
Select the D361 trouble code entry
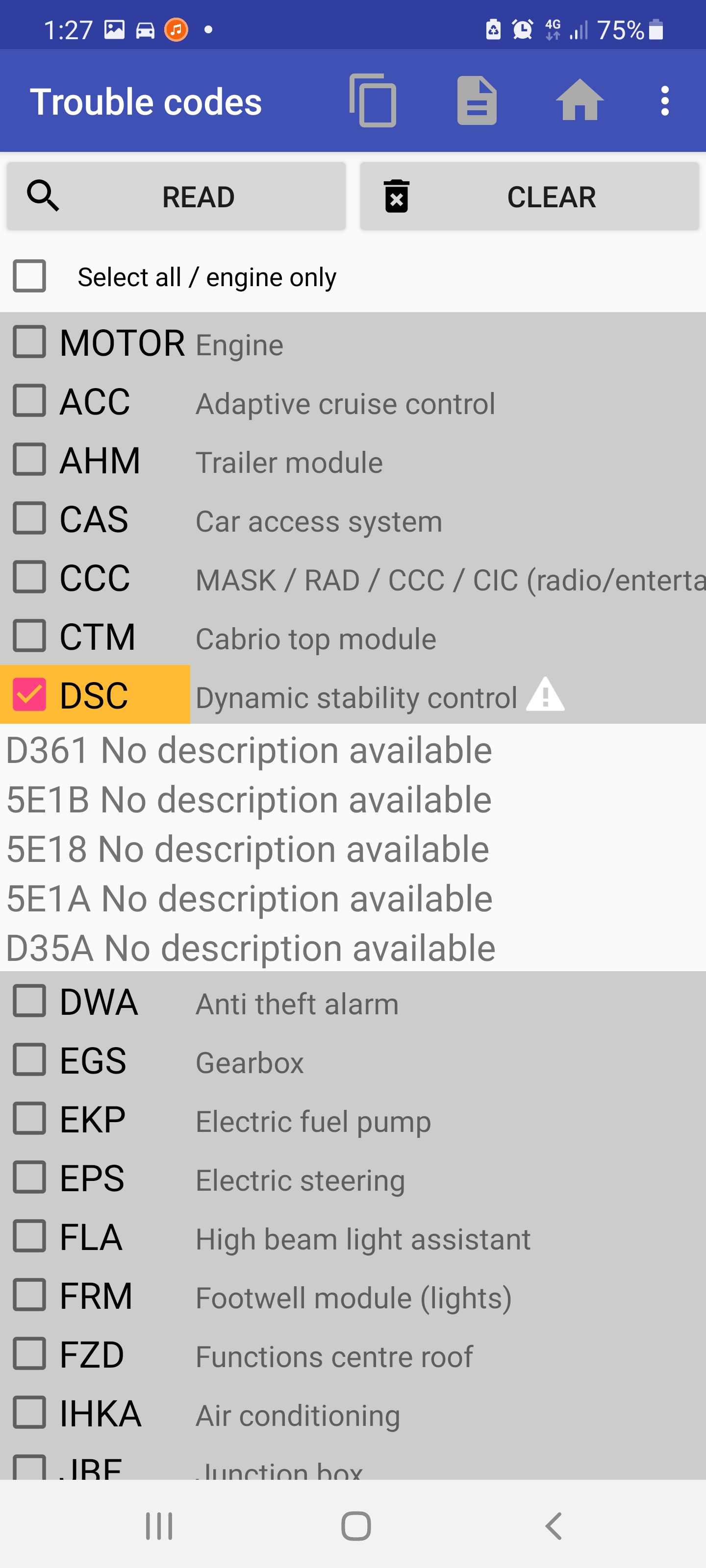point(249,750)
